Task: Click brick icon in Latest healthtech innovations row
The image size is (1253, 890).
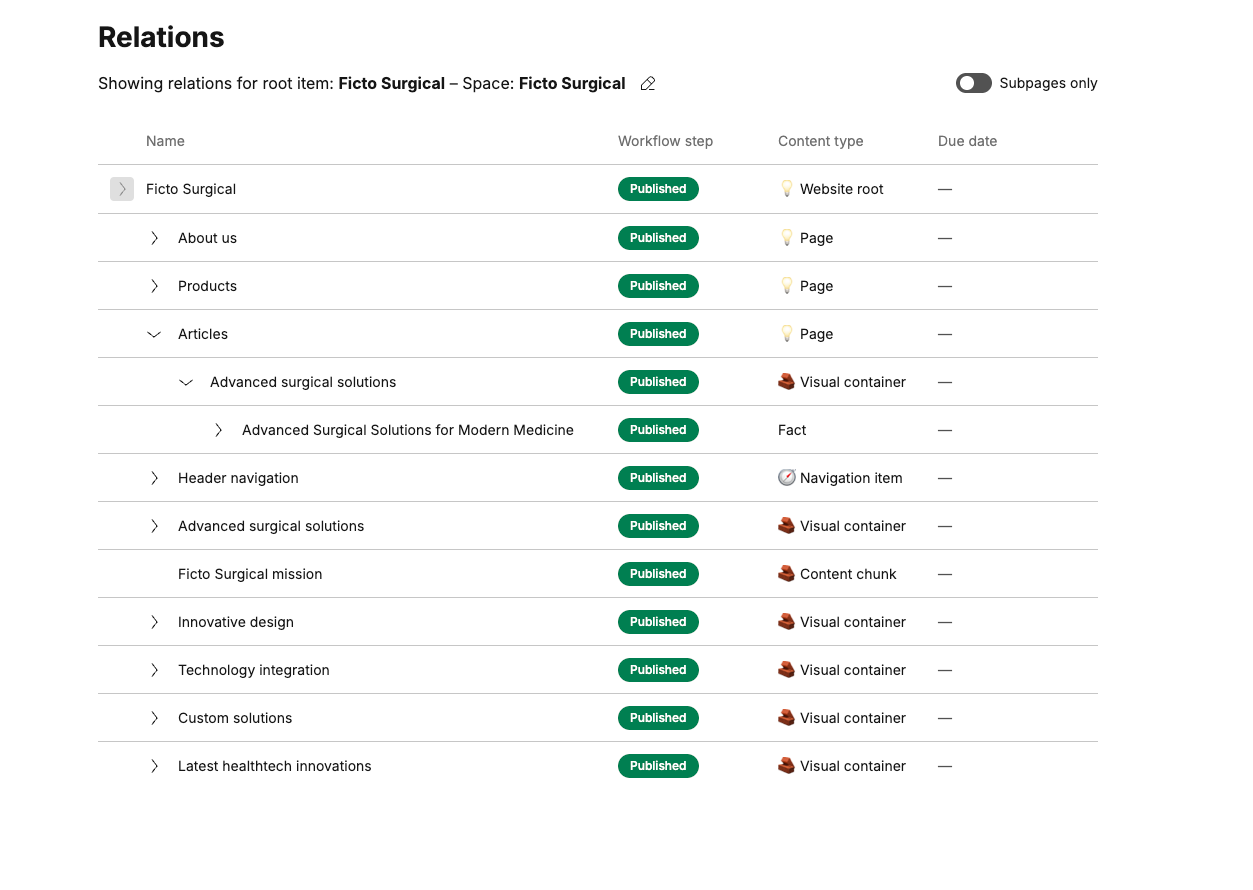Action: click(787, 766)
